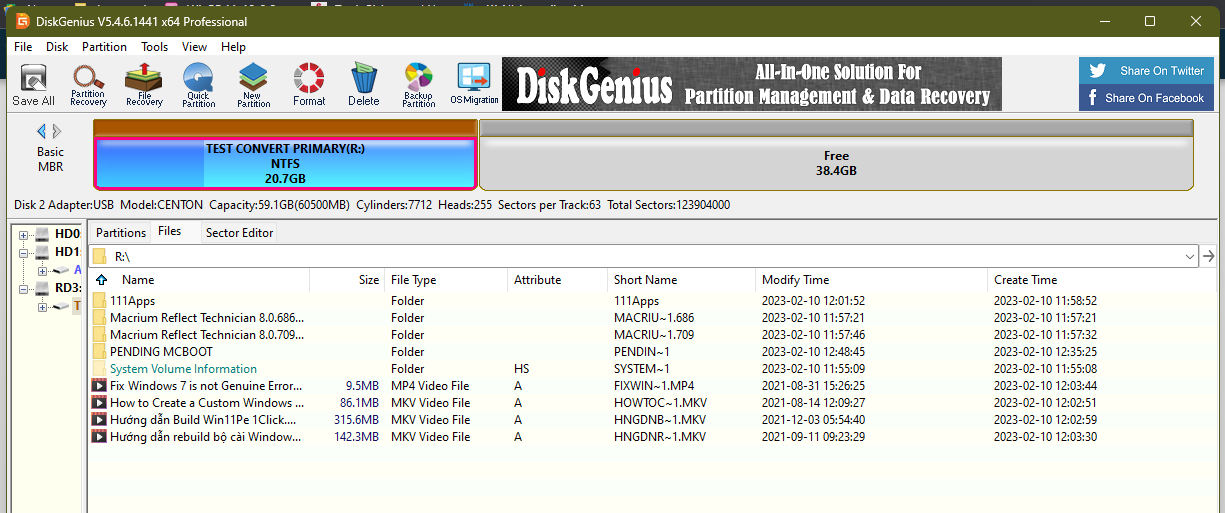1225x513 pixels.
Task: Click the New Partition icon
Action: tap(253, 84)
